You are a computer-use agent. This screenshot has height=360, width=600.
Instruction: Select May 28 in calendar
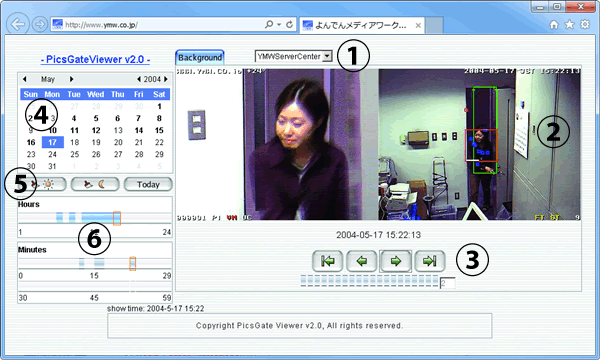coord(139,154)
